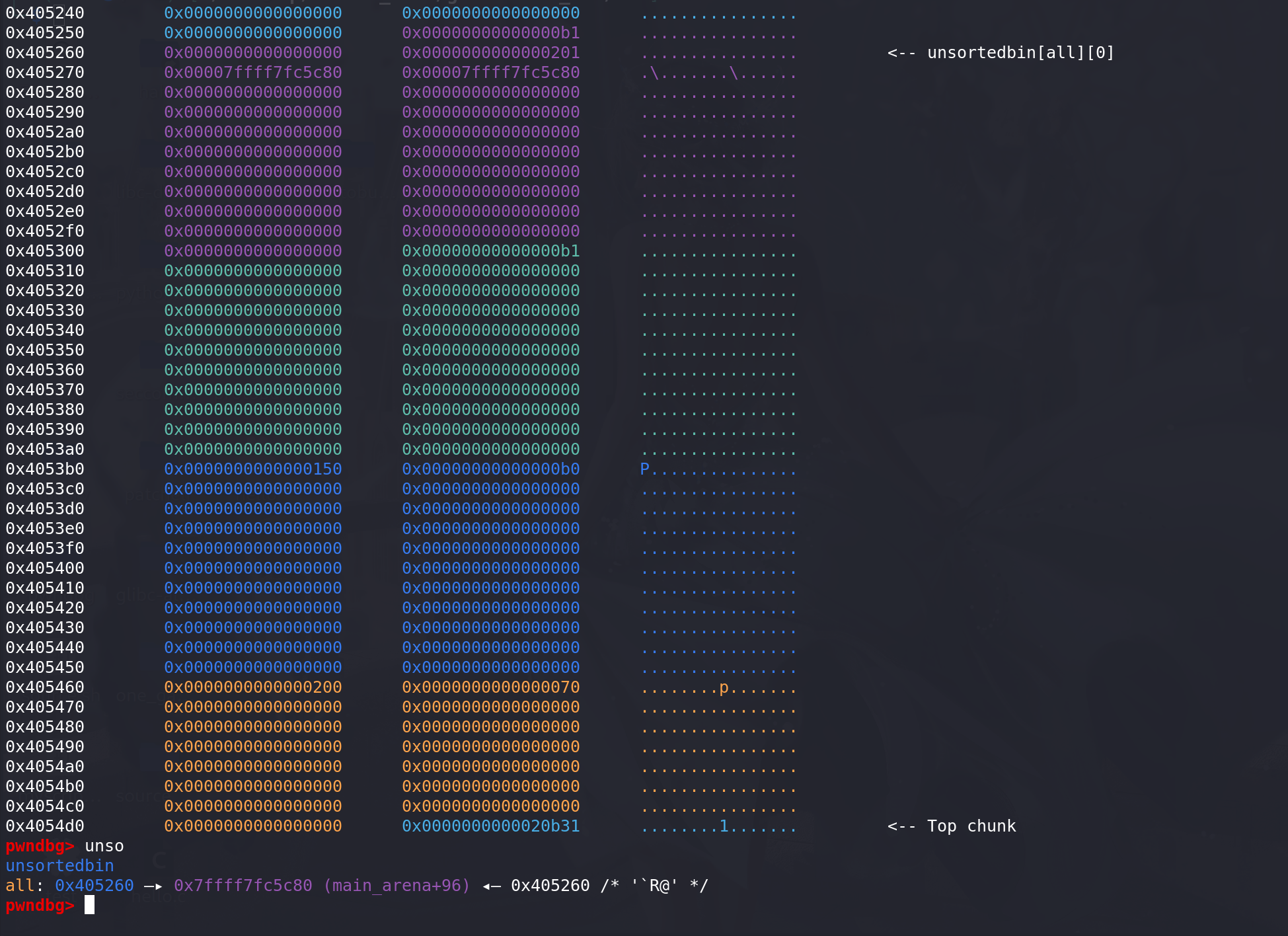The image size is (1288, 936).
Task: Click the address 0x405250
Action: pyautogui.click(x=45, y=33)
